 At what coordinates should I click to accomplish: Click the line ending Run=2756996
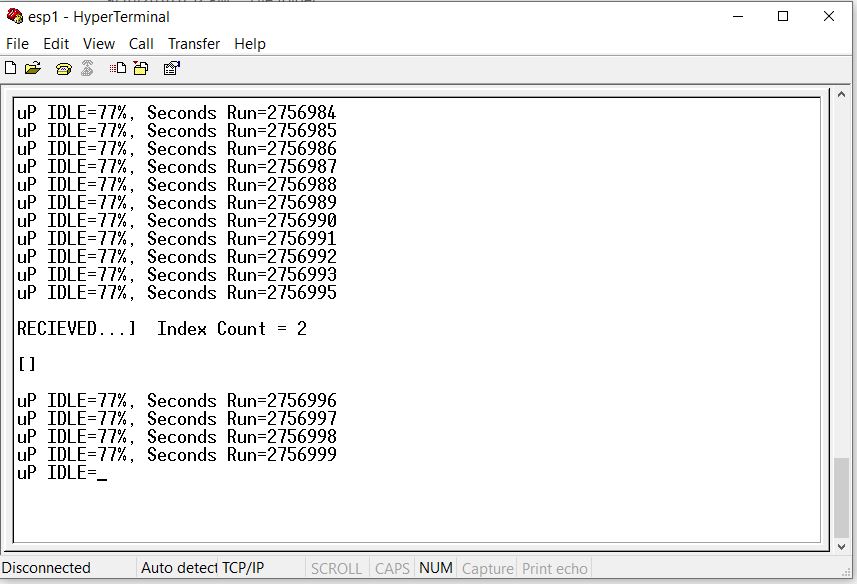tap(177, 400)
